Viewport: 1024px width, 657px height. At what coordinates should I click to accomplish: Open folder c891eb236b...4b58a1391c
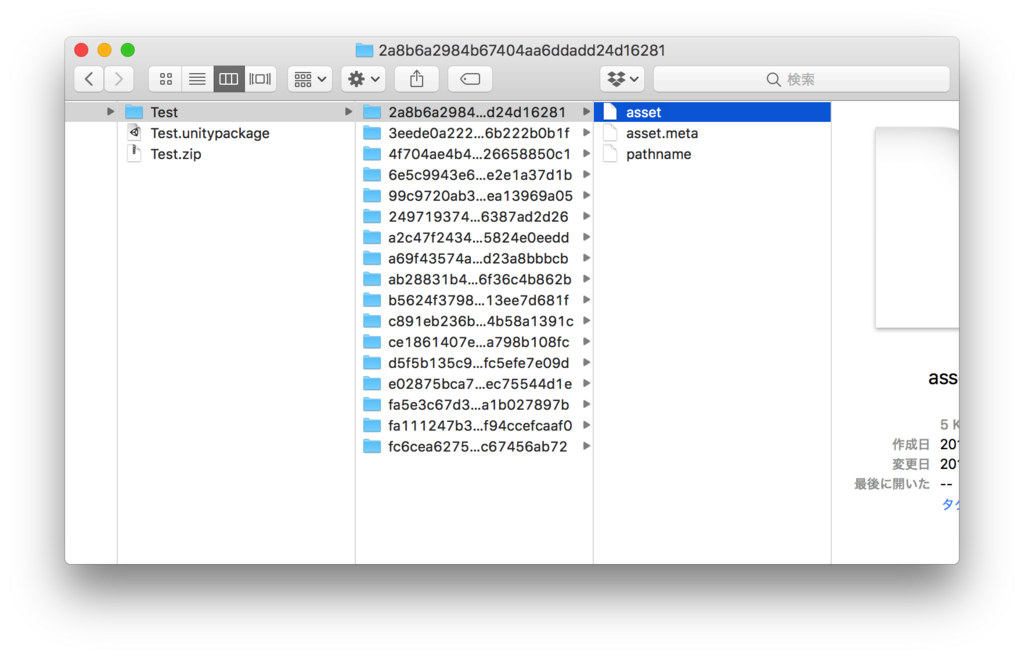(x=475, y=321)
